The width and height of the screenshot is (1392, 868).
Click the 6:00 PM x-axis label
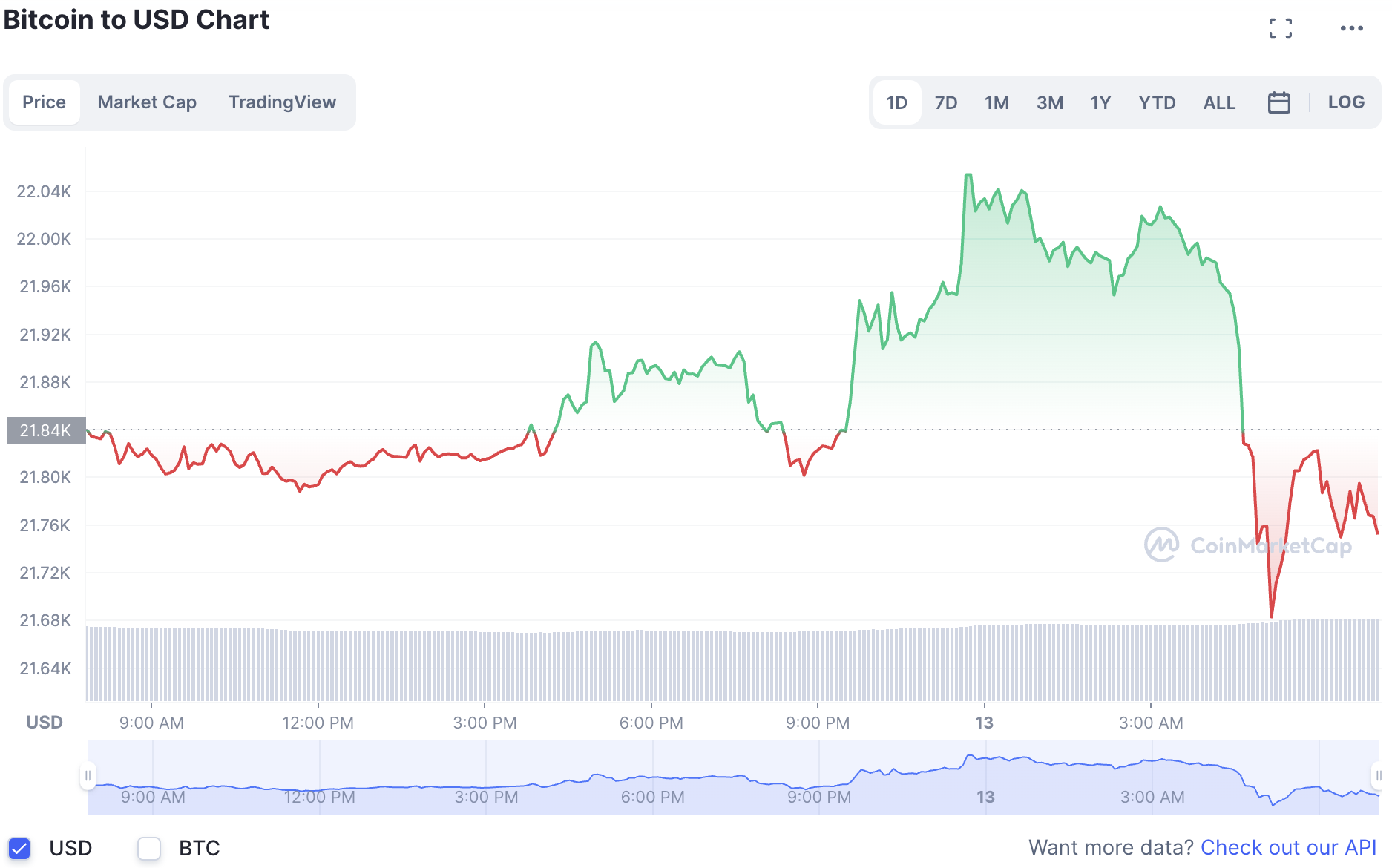click(651, 723)
